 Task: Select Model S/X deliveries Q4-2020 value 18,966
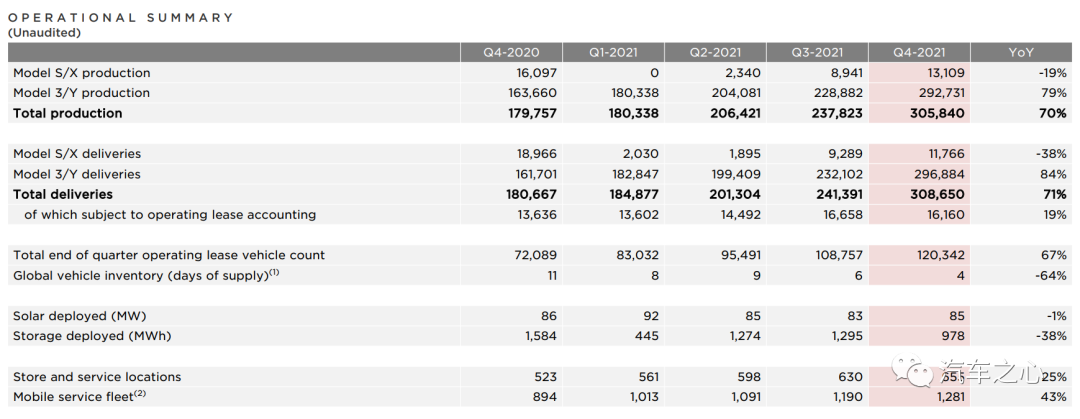coord(537,154)
